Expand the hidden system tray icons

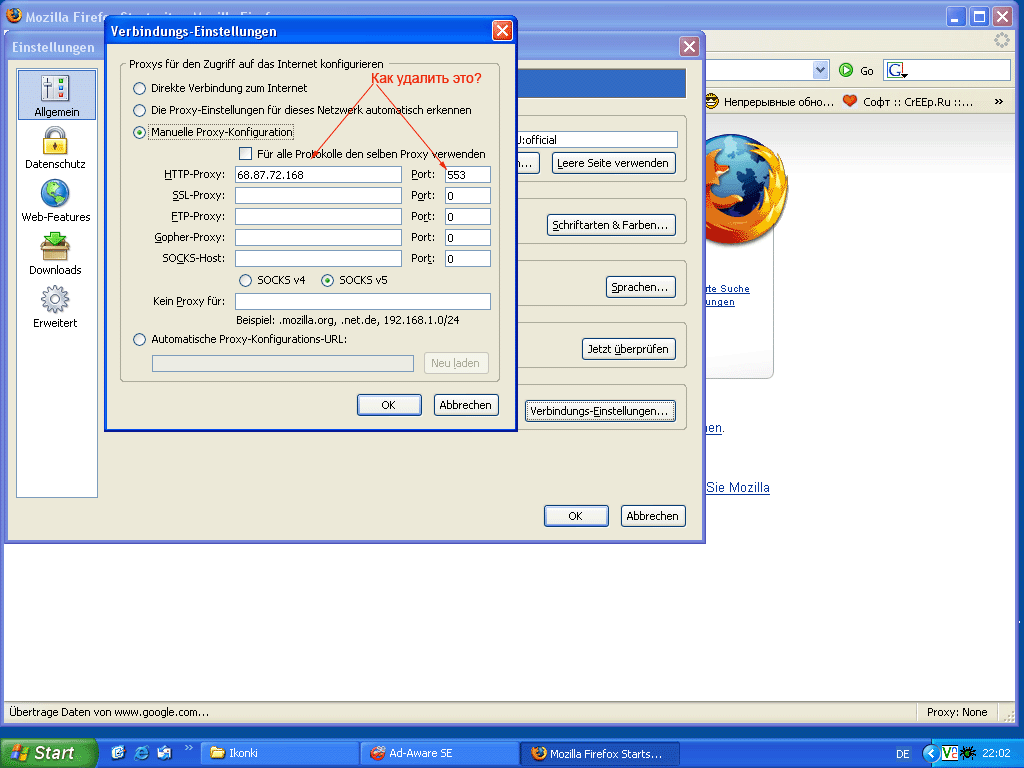point(931,754)
